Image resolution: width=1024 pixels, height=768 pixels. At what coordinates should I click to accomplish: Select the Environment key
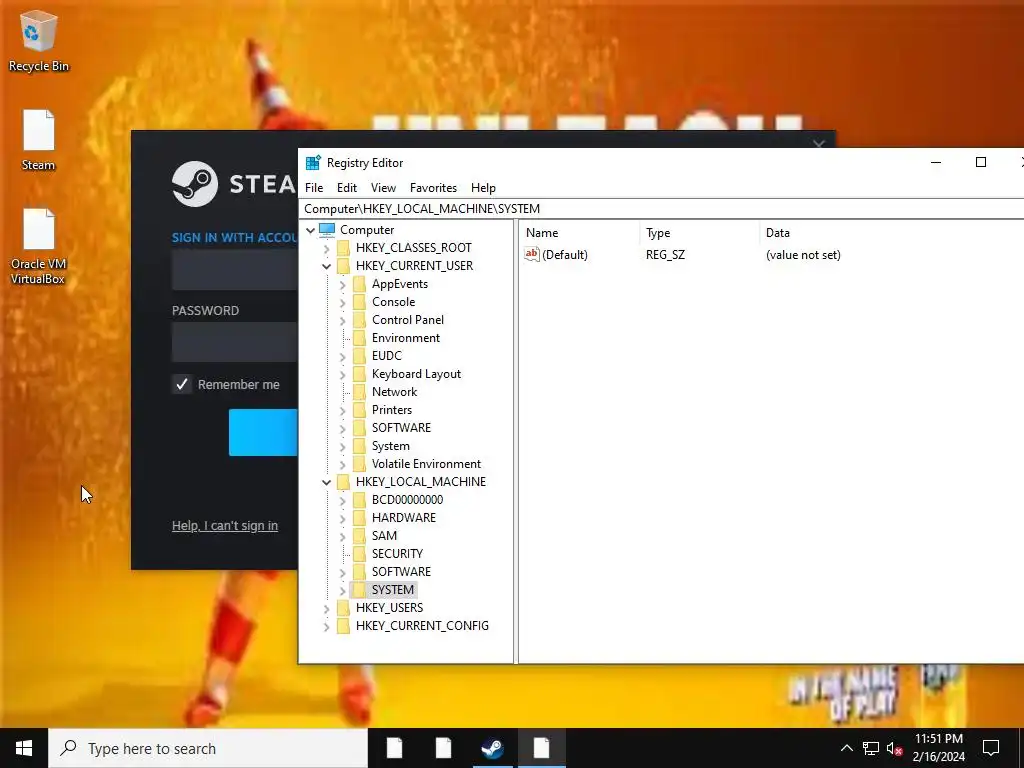406,338
